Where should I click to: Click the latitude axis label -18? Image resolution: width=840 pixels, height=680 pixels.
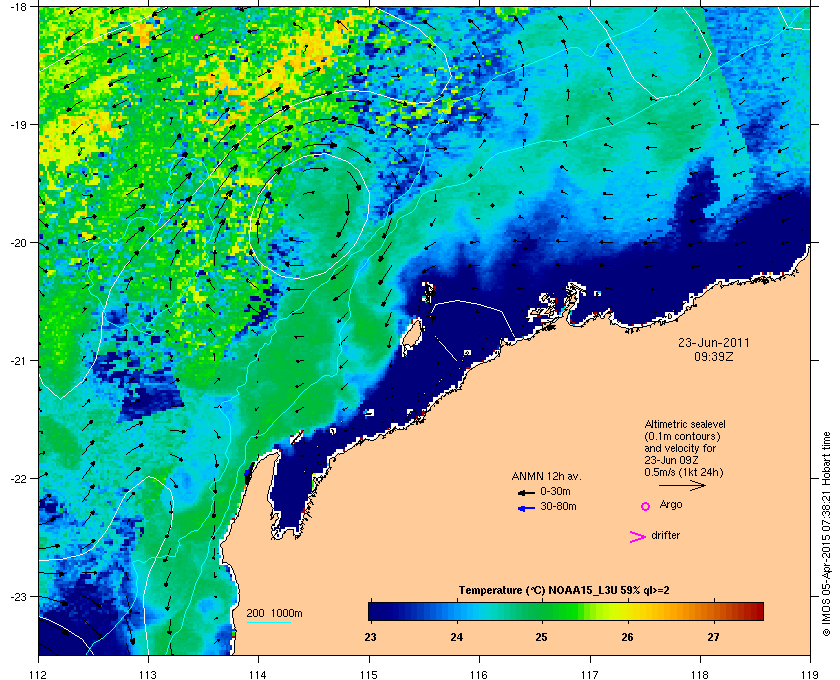pos(18,7)
